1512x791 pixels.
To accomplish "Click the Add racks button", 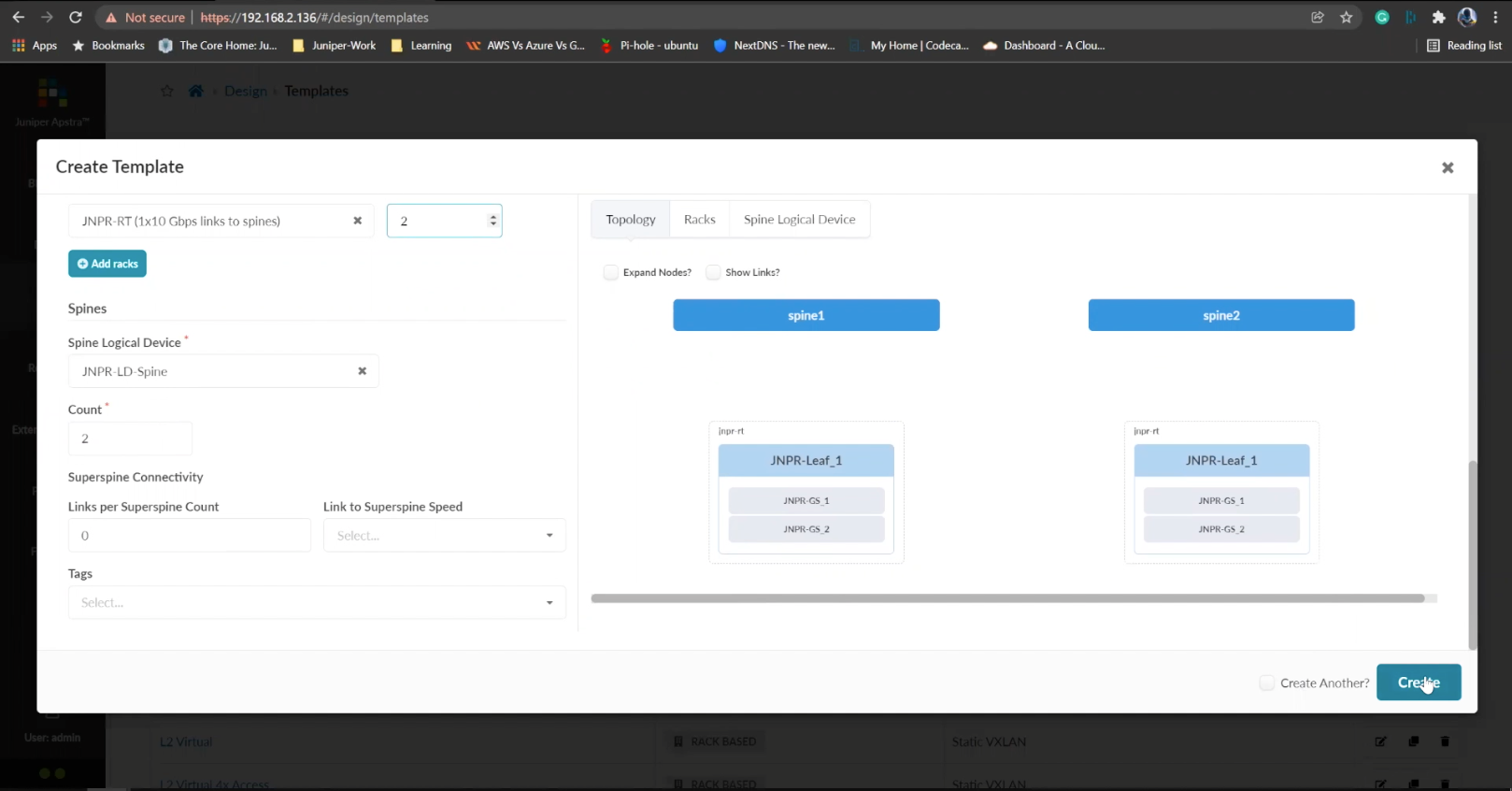I will [107, 264].
